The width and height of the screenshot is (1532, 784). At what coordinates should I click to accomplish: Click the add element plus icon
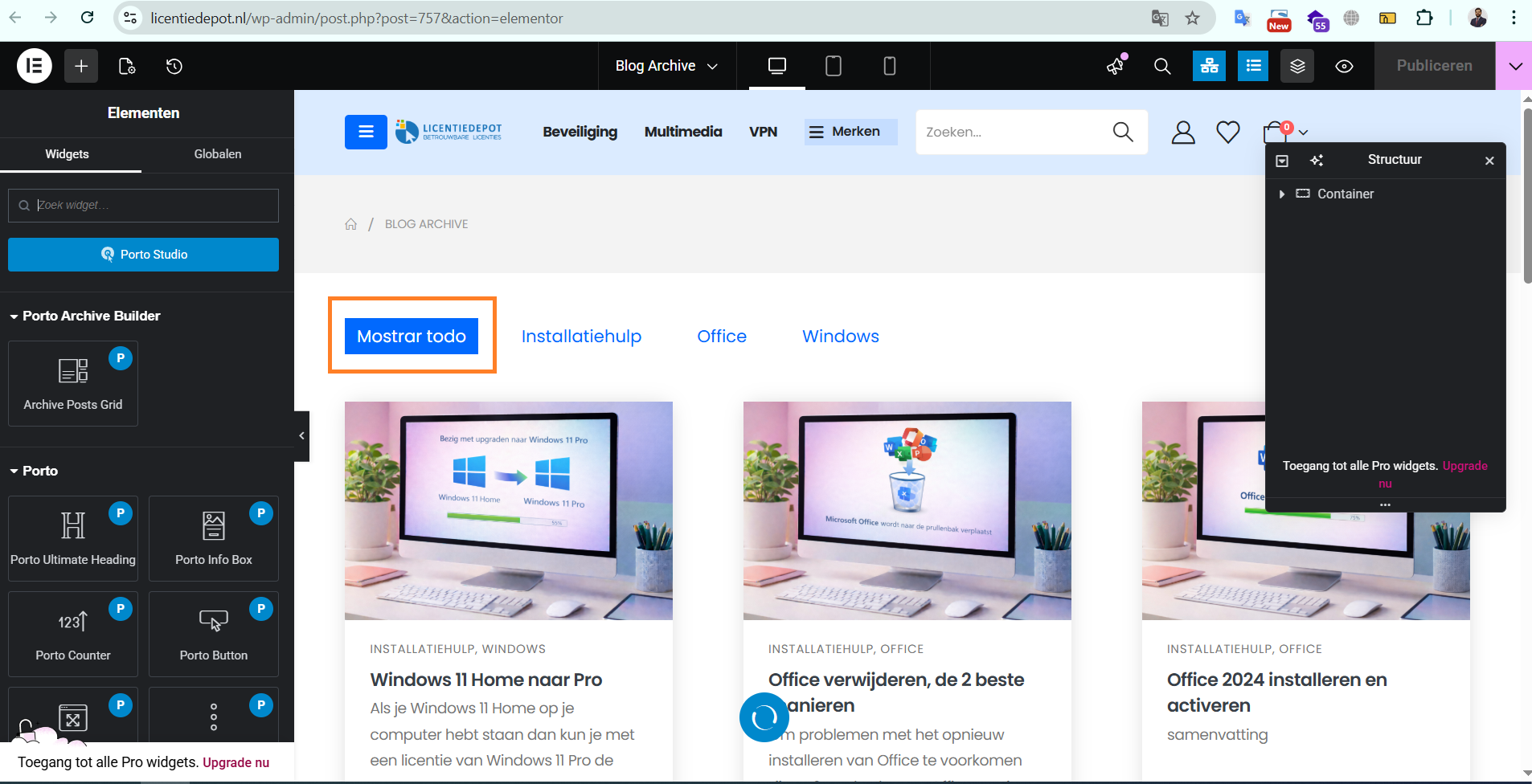(x=81, y=66)
